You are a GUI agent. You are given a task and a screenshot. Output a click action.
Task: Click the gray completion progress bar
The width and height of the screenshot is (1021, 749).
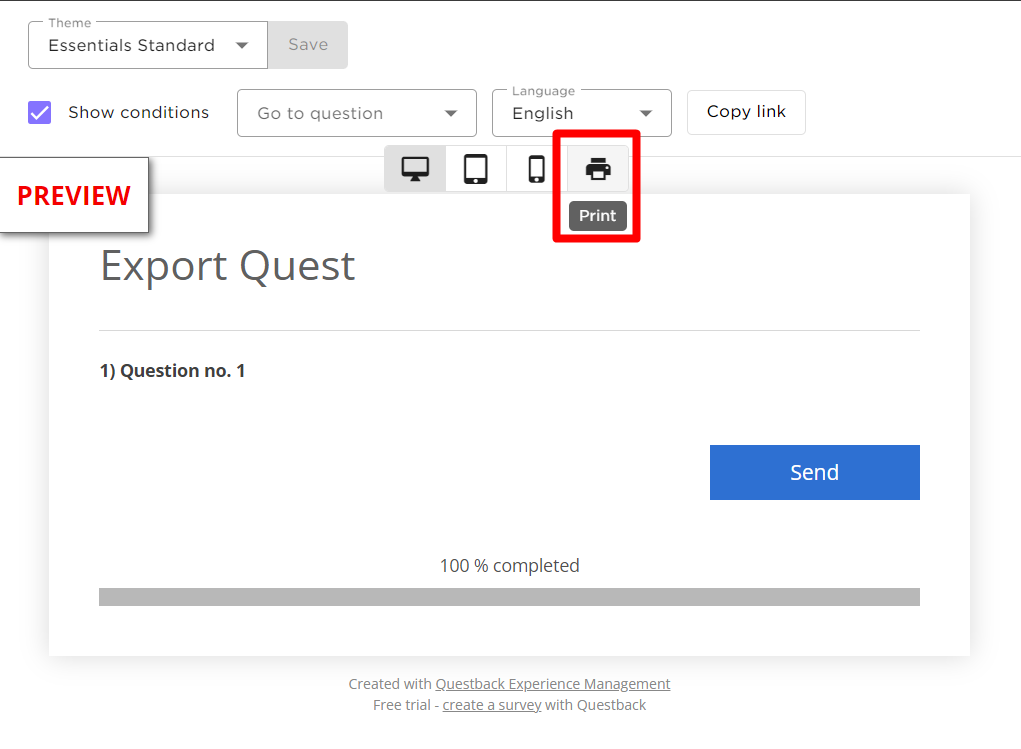(509, 597)
